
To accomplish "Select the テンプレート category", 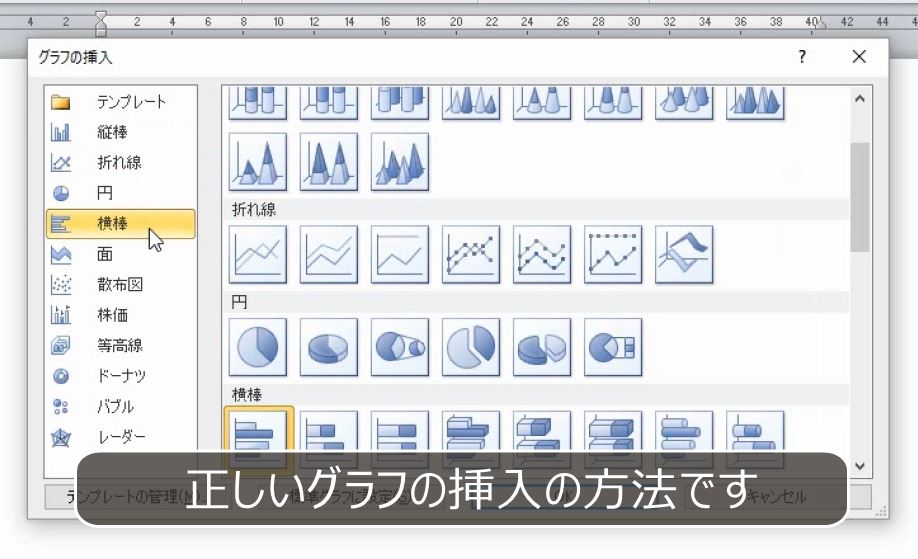I will tap(120, 102).
